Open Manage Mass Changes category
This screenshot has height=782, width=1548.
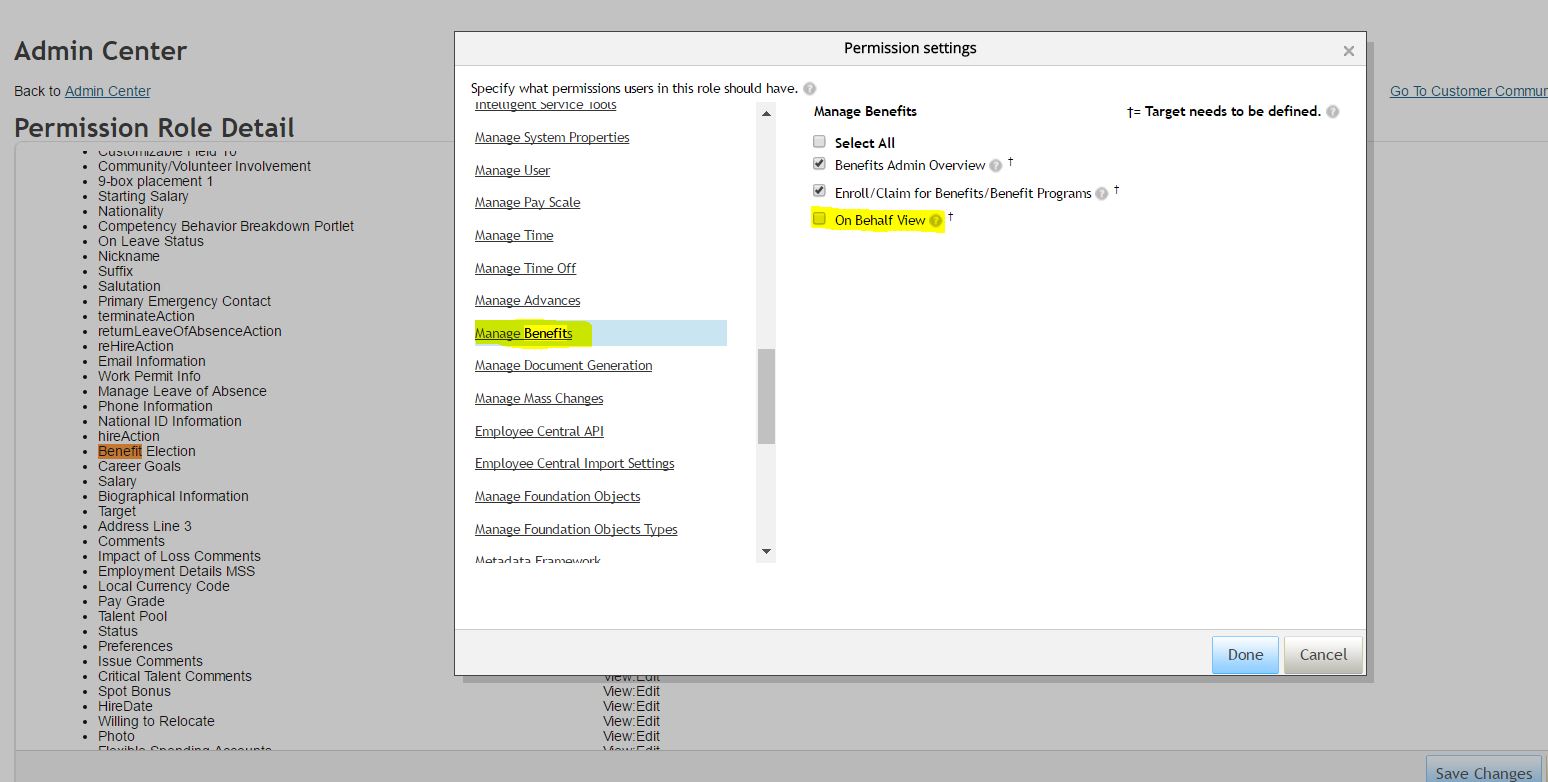539,399
